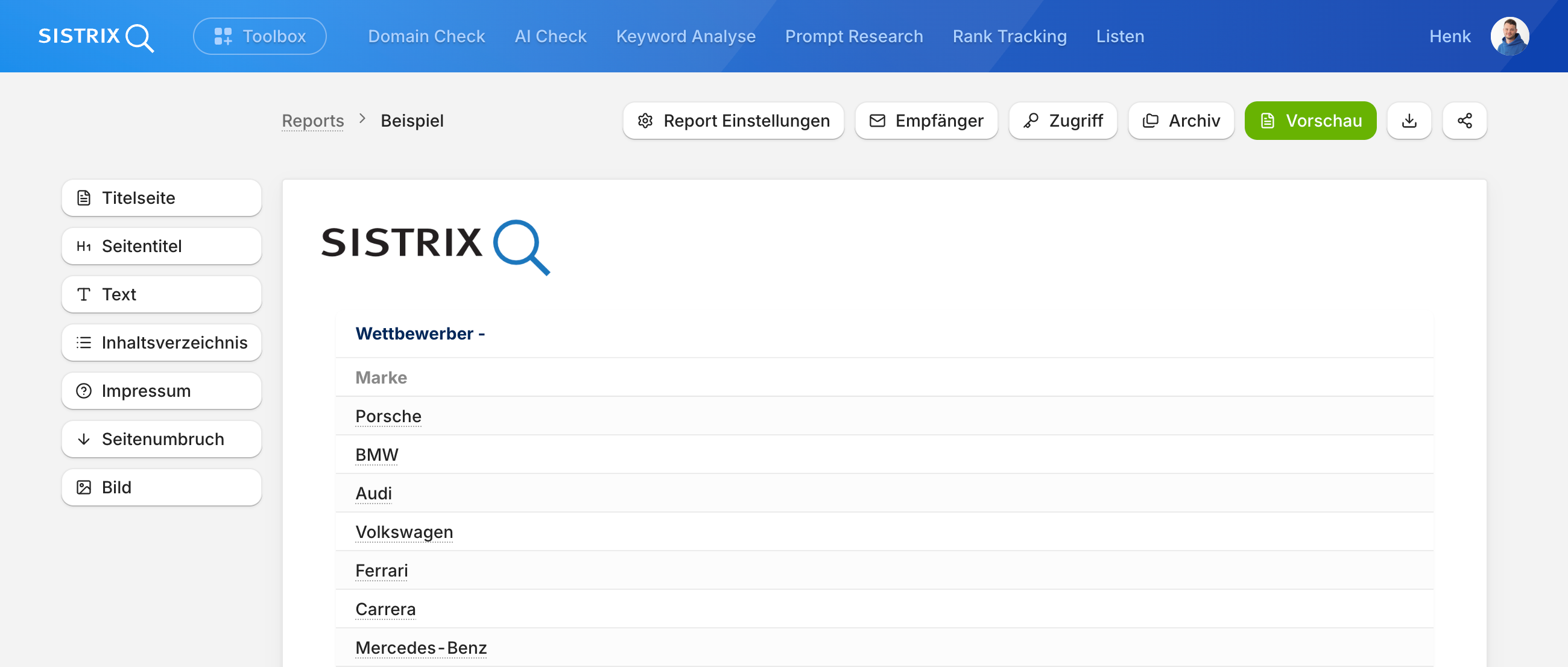
Task: Click the download icon button
Action: tap(1409, 121)
